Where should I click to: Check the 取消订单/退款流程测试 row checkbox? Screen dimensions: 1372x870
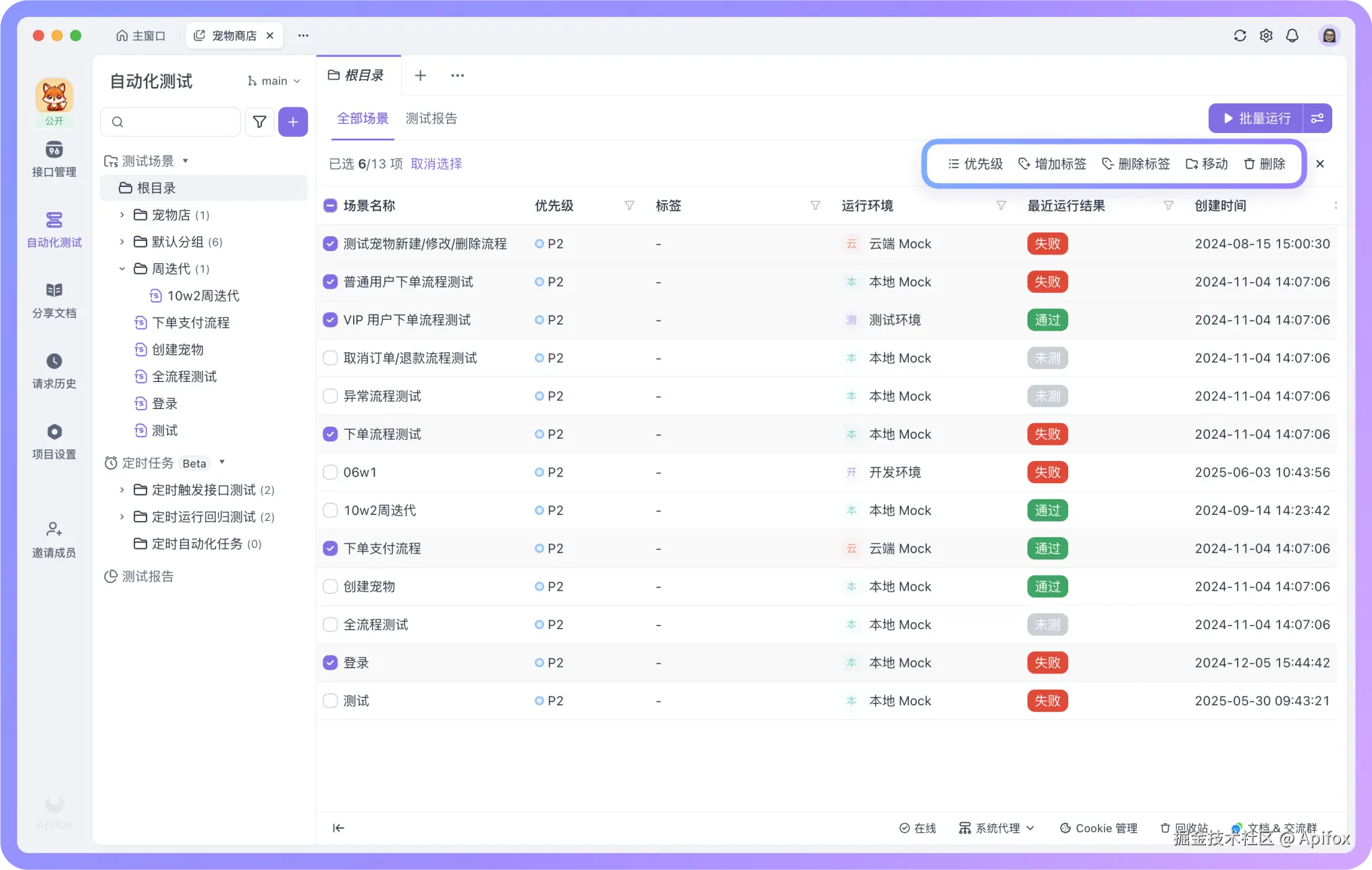330,358
